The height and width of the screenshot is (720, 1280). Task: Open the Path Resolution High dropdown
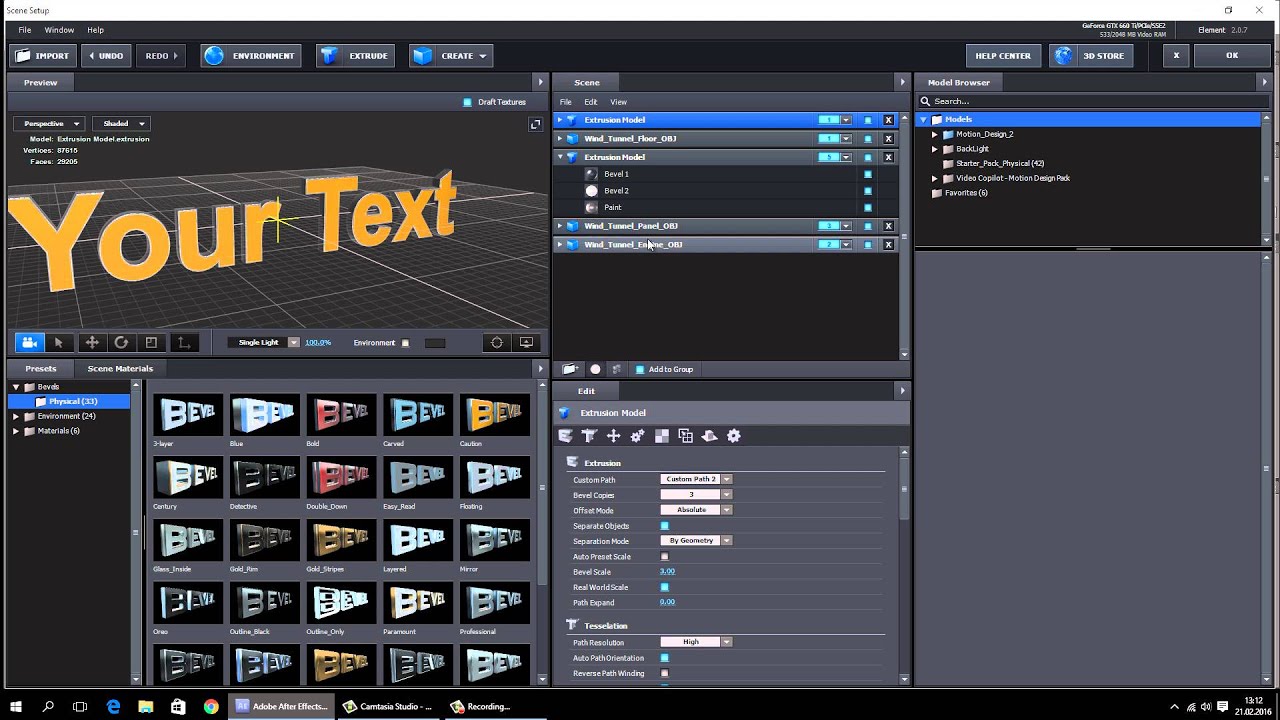[x=696, y=642]
